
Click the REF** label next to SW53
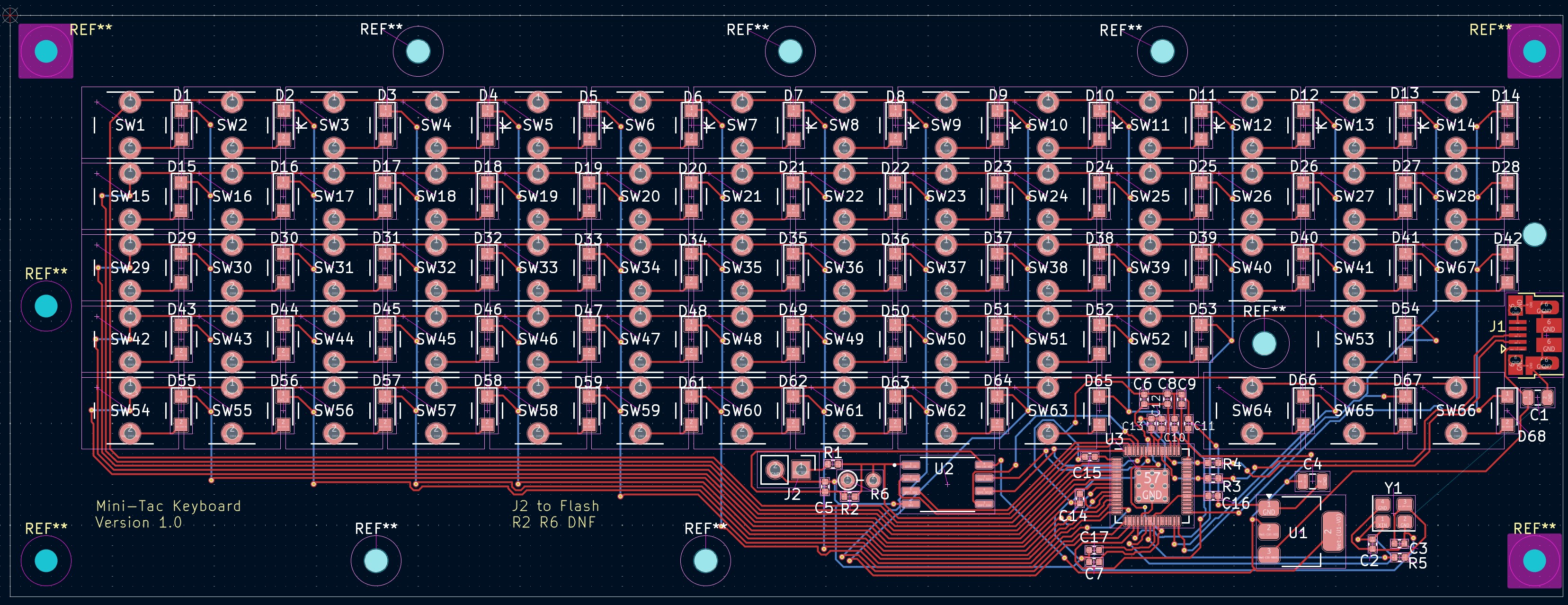click(x=1264, y=311)
